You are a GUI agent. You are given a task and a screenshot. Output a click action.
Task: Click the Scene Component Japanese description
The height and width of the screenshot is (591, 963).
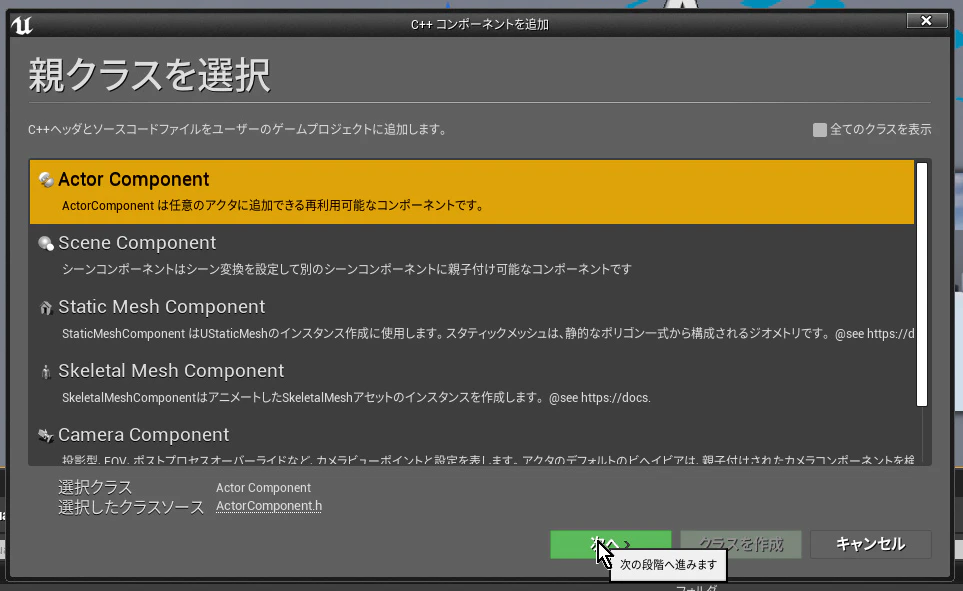(346, 269)
